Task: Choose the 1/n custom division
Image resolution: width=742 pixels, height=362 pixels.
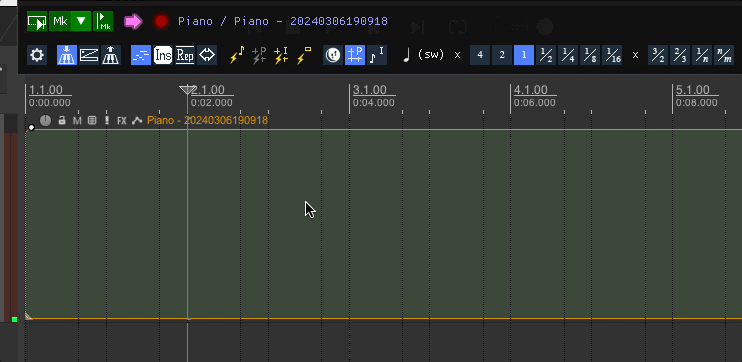Action: coord(702,55)
